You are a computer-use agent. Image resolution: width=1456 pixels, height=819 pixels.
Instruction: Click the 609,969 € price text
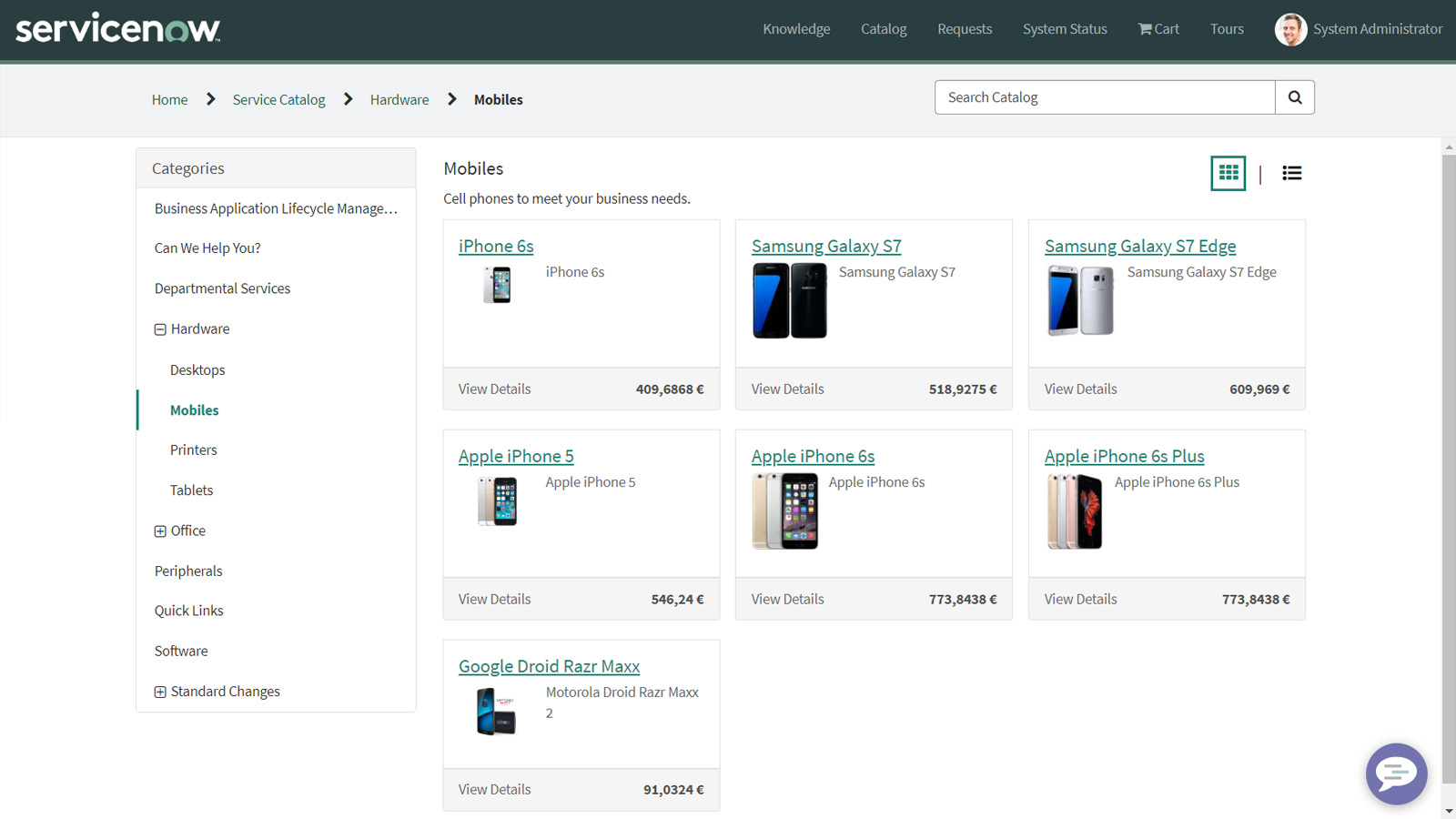1259,389
